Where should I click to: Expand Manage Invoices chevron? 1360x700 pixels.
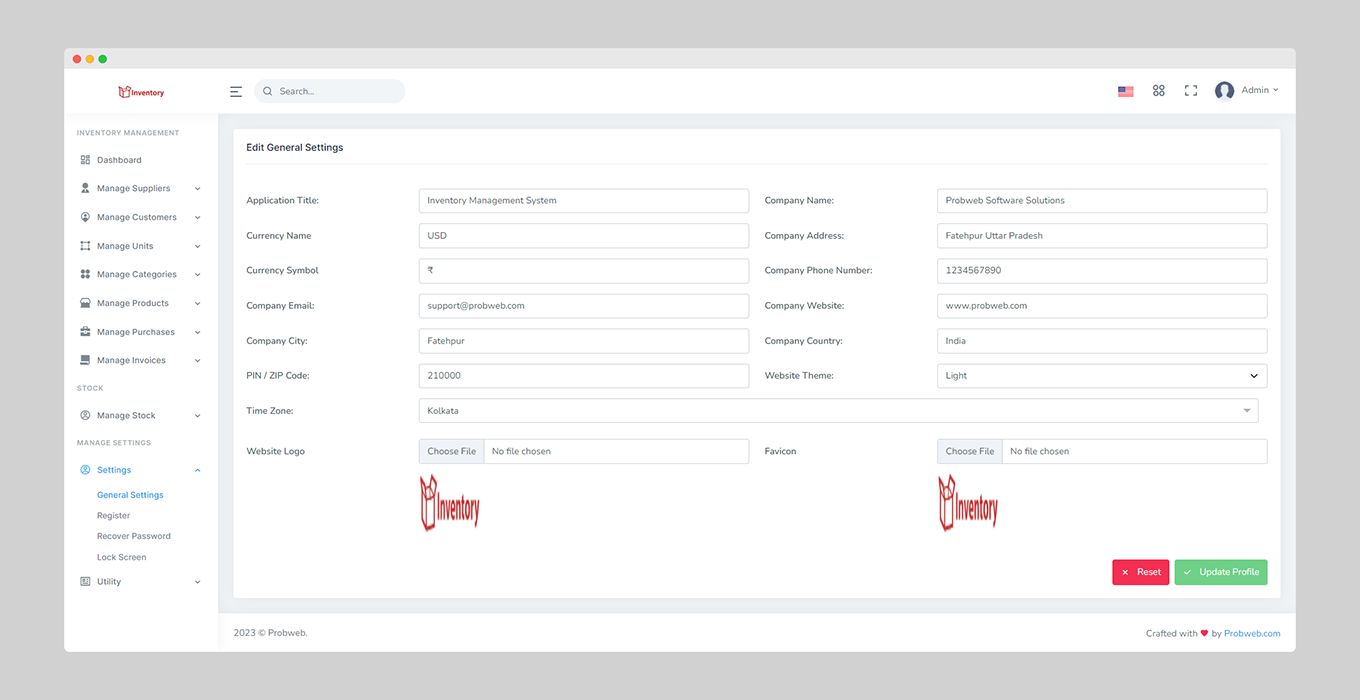[x=197, y=361]
